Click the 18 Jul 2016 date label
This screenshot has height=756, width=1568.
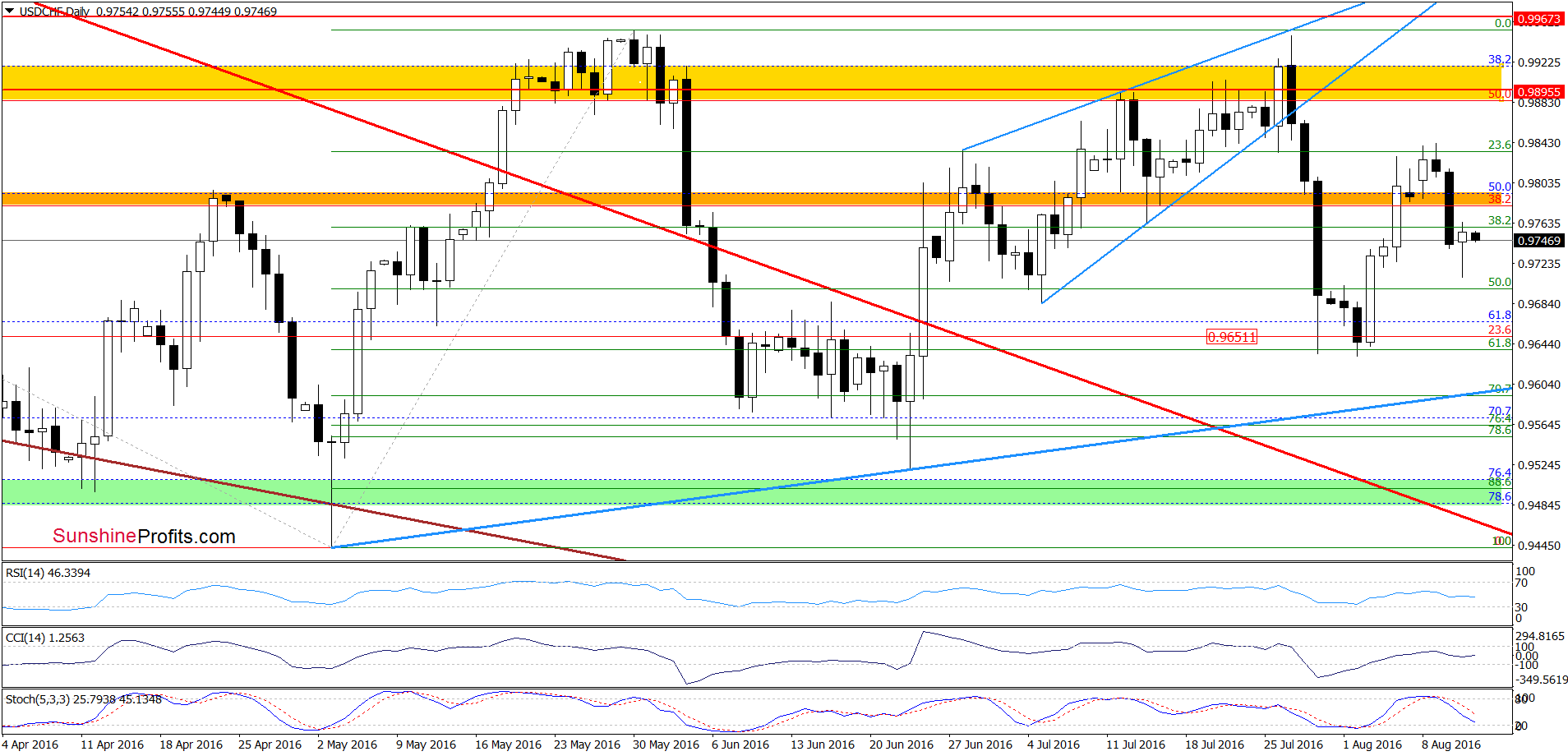tap(1215, 744)
